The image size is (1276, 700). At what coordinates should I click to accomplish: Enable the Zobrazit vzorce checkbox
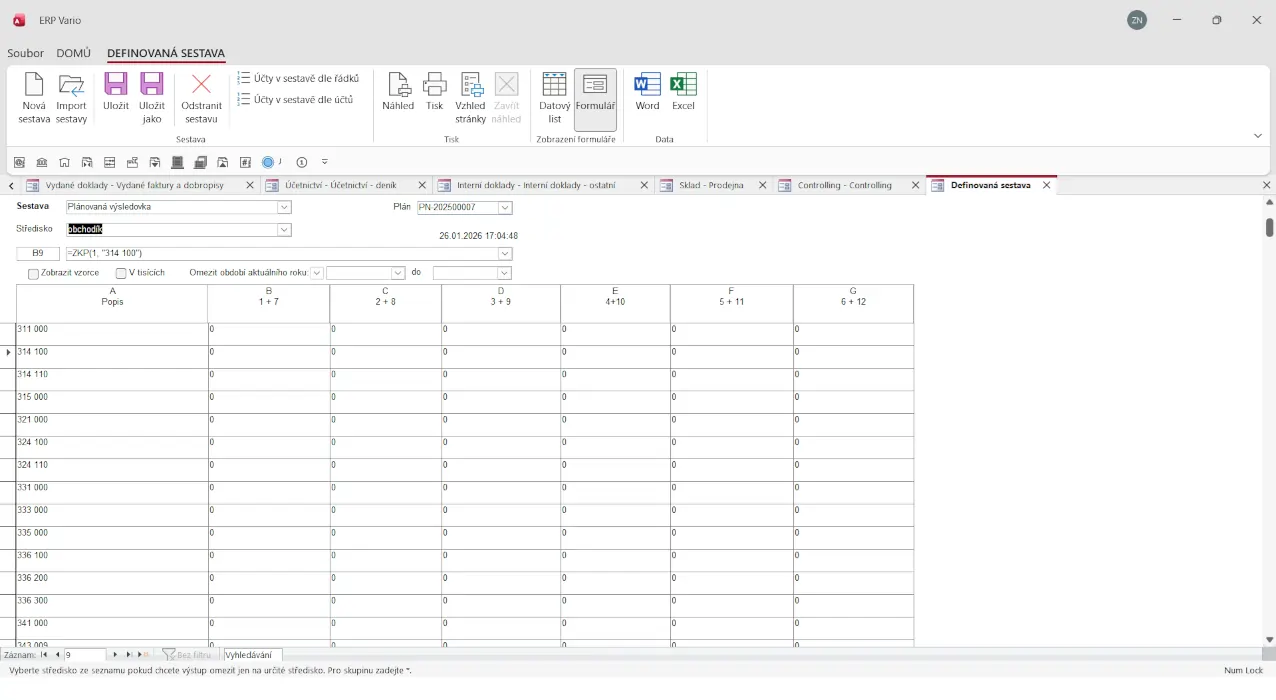pyautogui.click(x=34, y=274)
